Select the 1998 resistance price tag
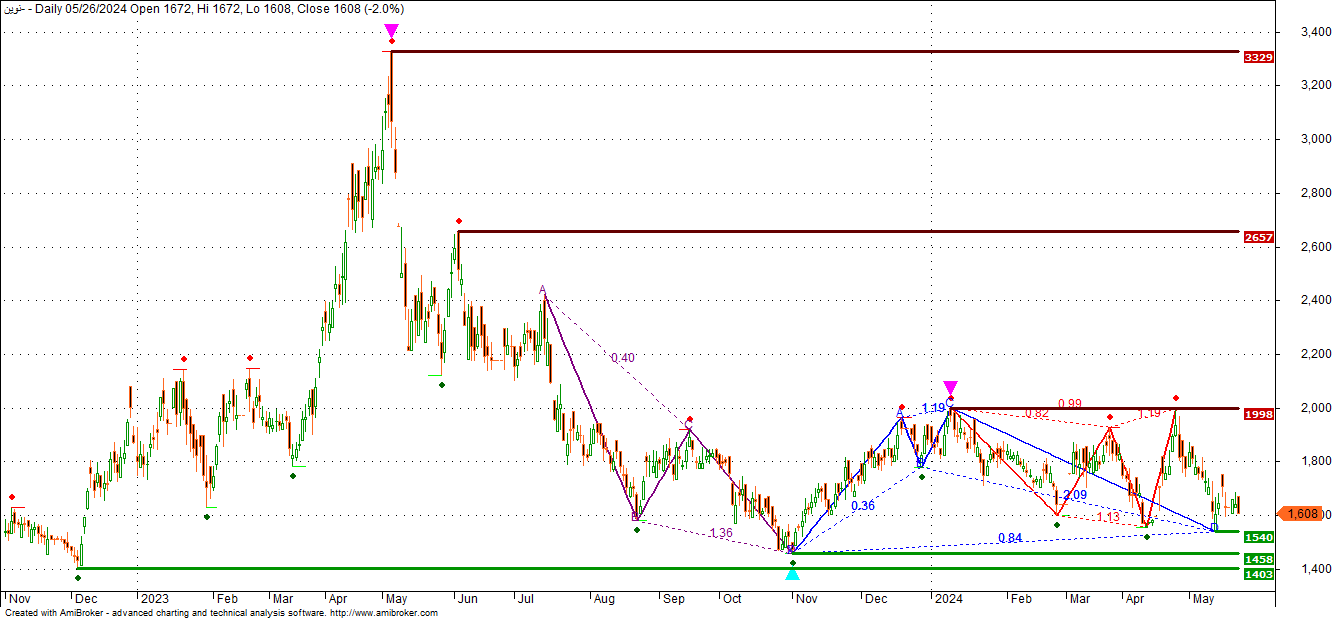1336x619 pixels. (x=1258, y=413)
